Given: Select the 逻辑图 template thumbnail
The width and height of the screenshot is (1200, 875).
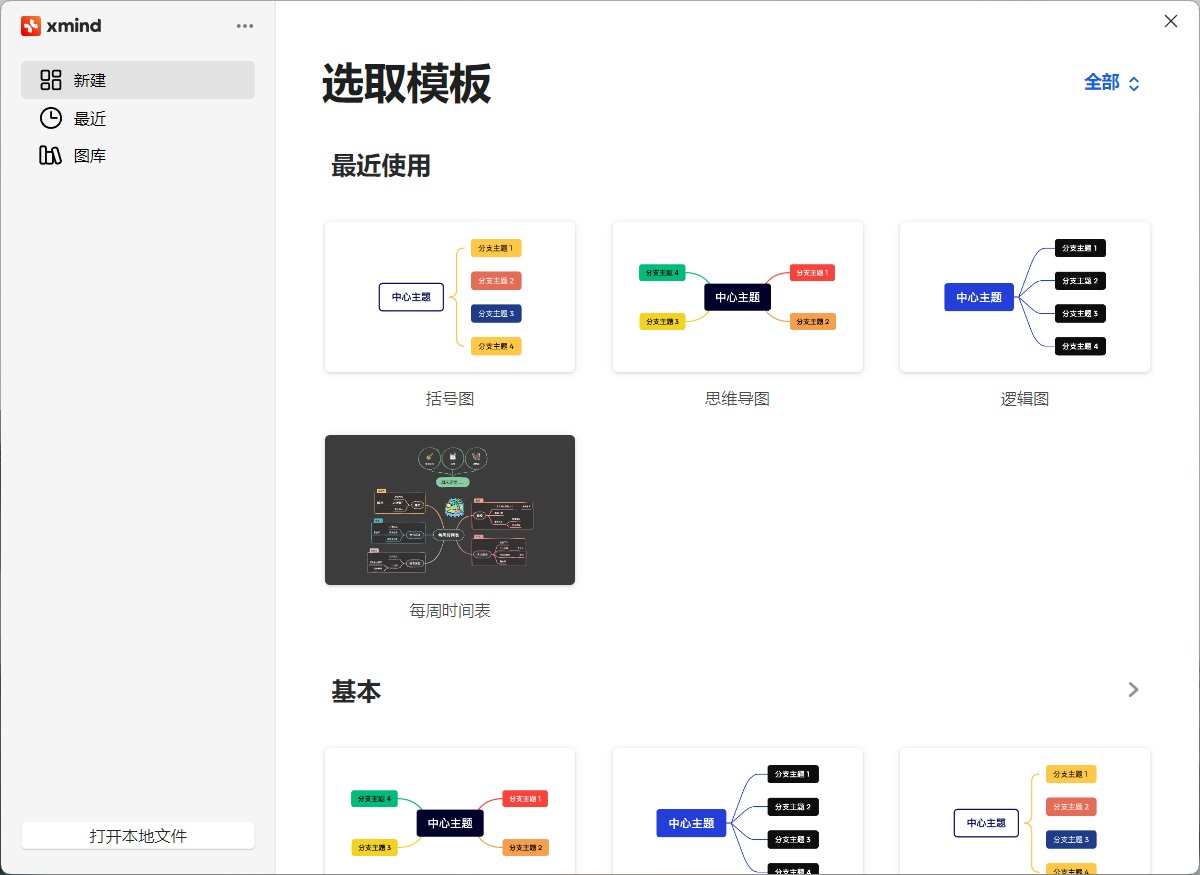Looking at the screenshot, I should (x=1024, y=296).
